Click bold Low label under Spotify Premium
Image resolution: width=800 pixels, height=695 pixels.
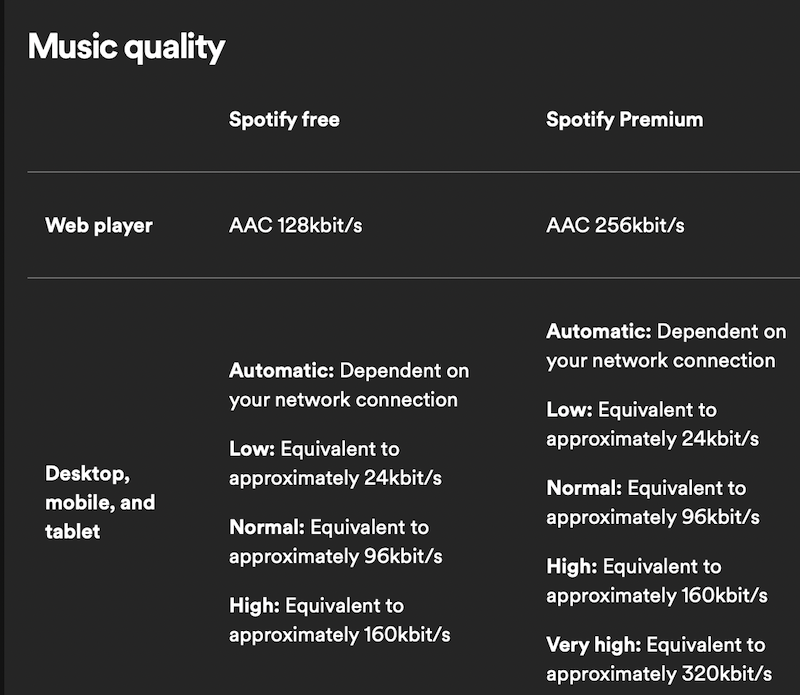tap(567, 410)
